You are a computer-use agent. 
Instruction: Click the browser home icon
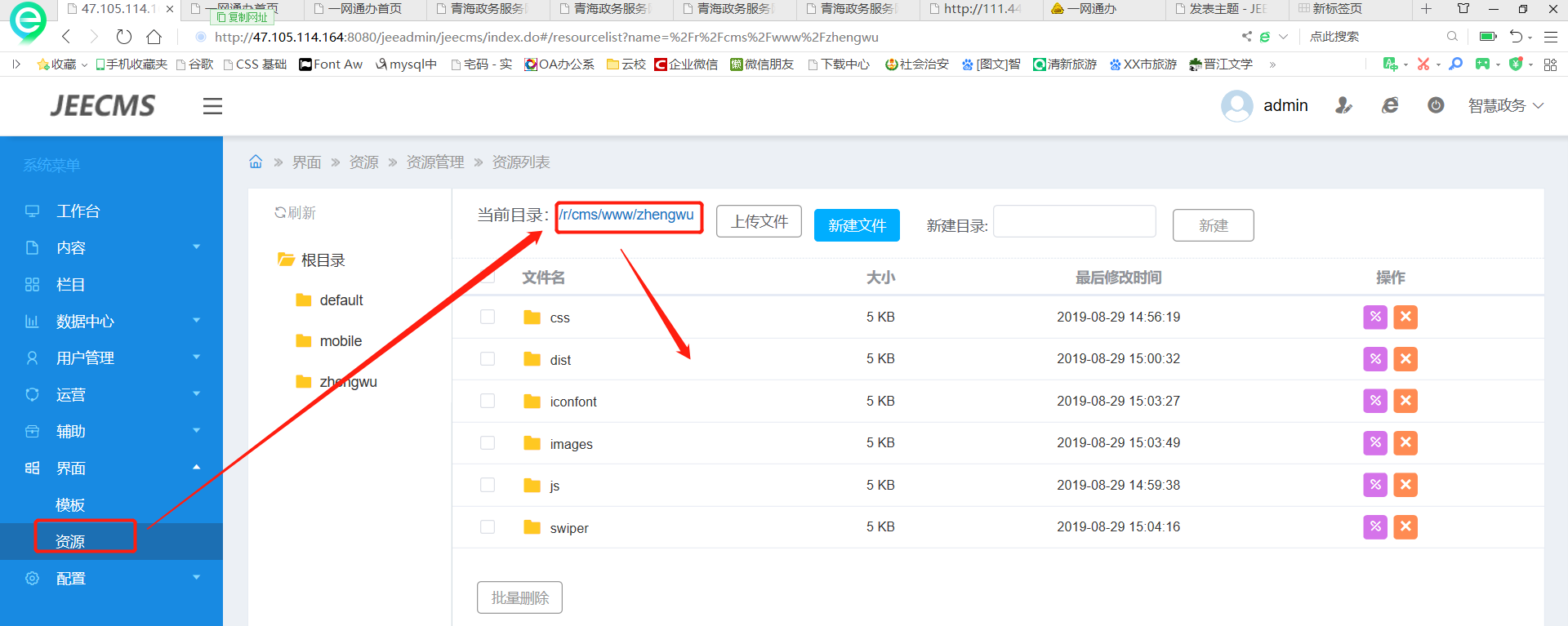point(154,37)
